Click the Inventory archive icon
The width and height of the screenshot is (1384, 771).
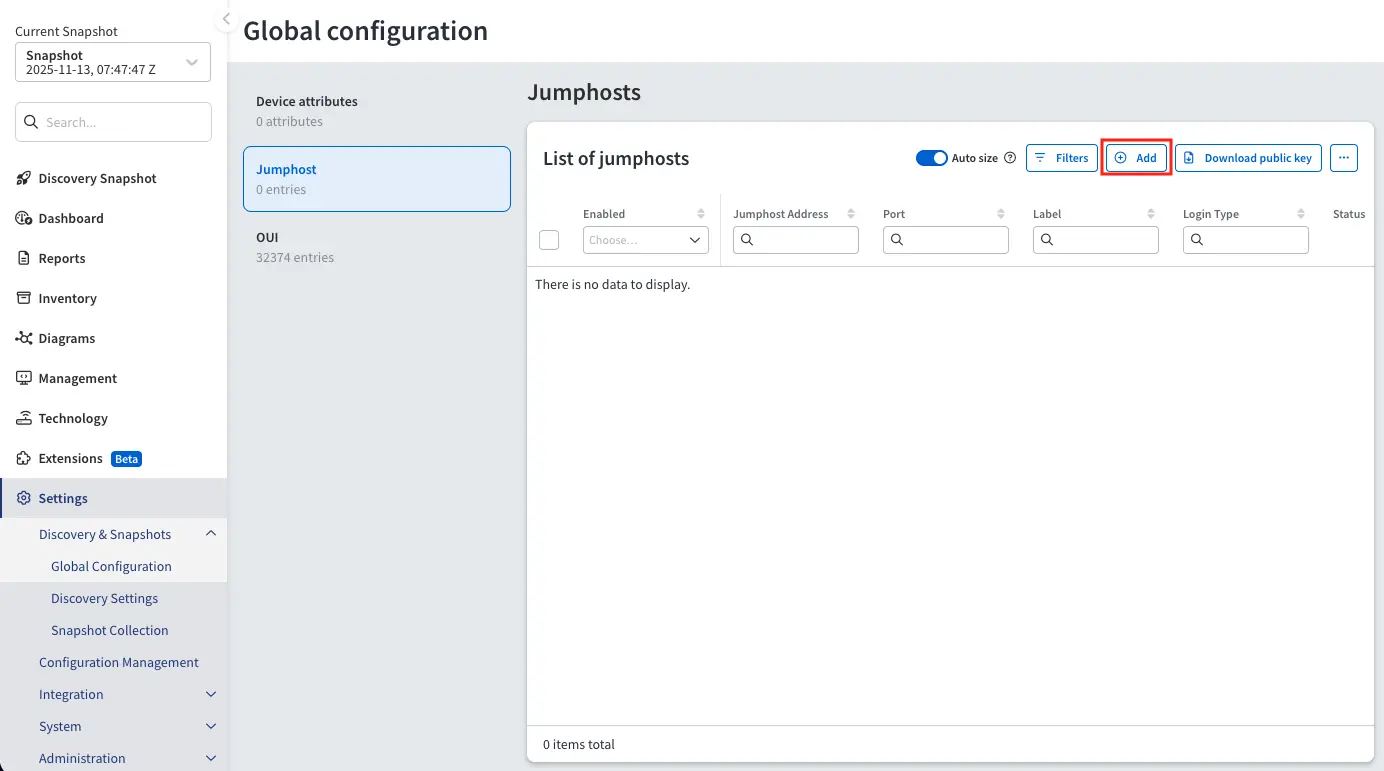pyautogui.click(x=24, y=298)
